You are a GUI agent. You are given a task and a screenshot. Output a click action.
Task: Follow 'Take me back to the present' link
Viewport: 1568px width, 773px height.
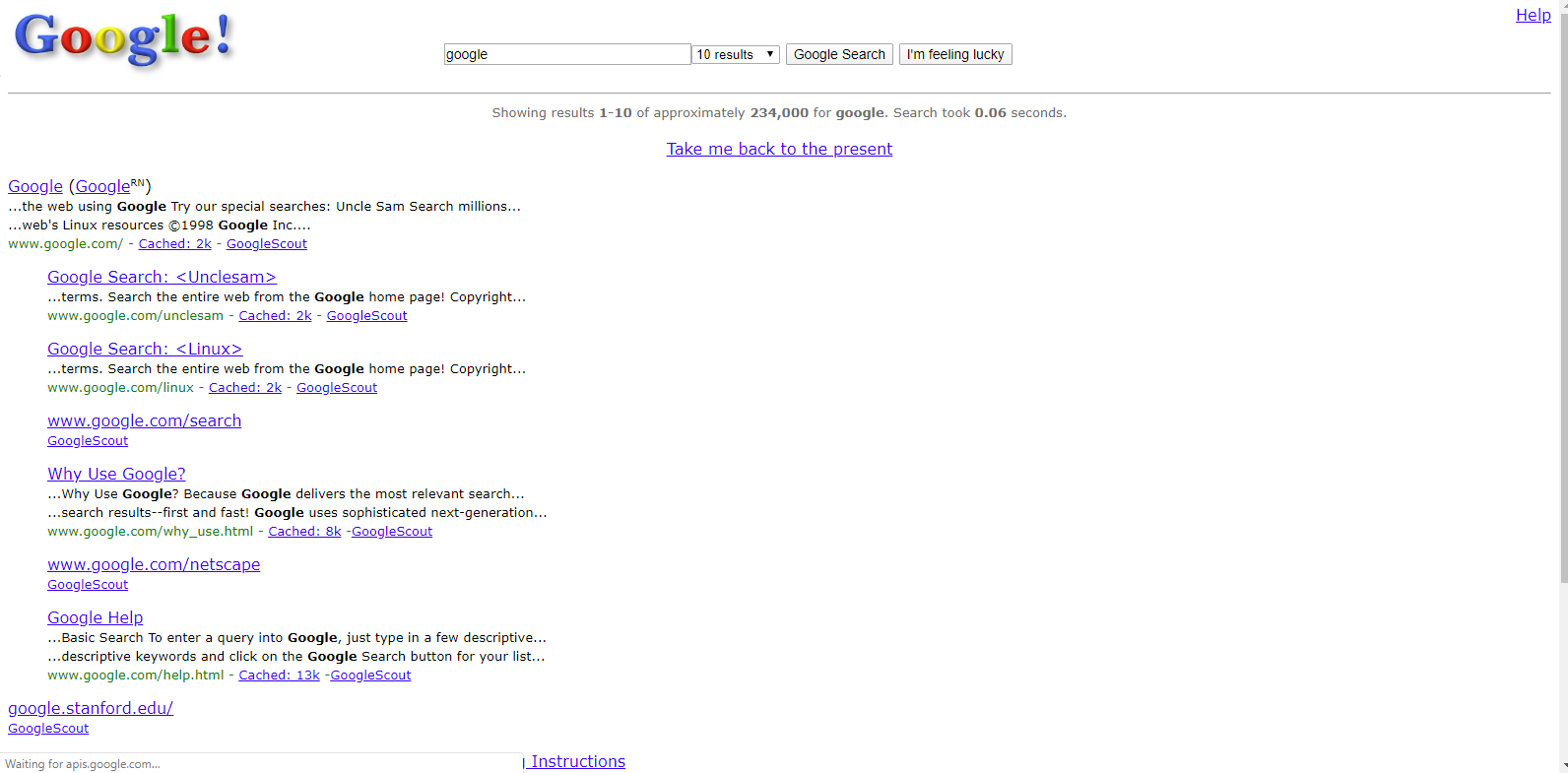coord(779,149)
